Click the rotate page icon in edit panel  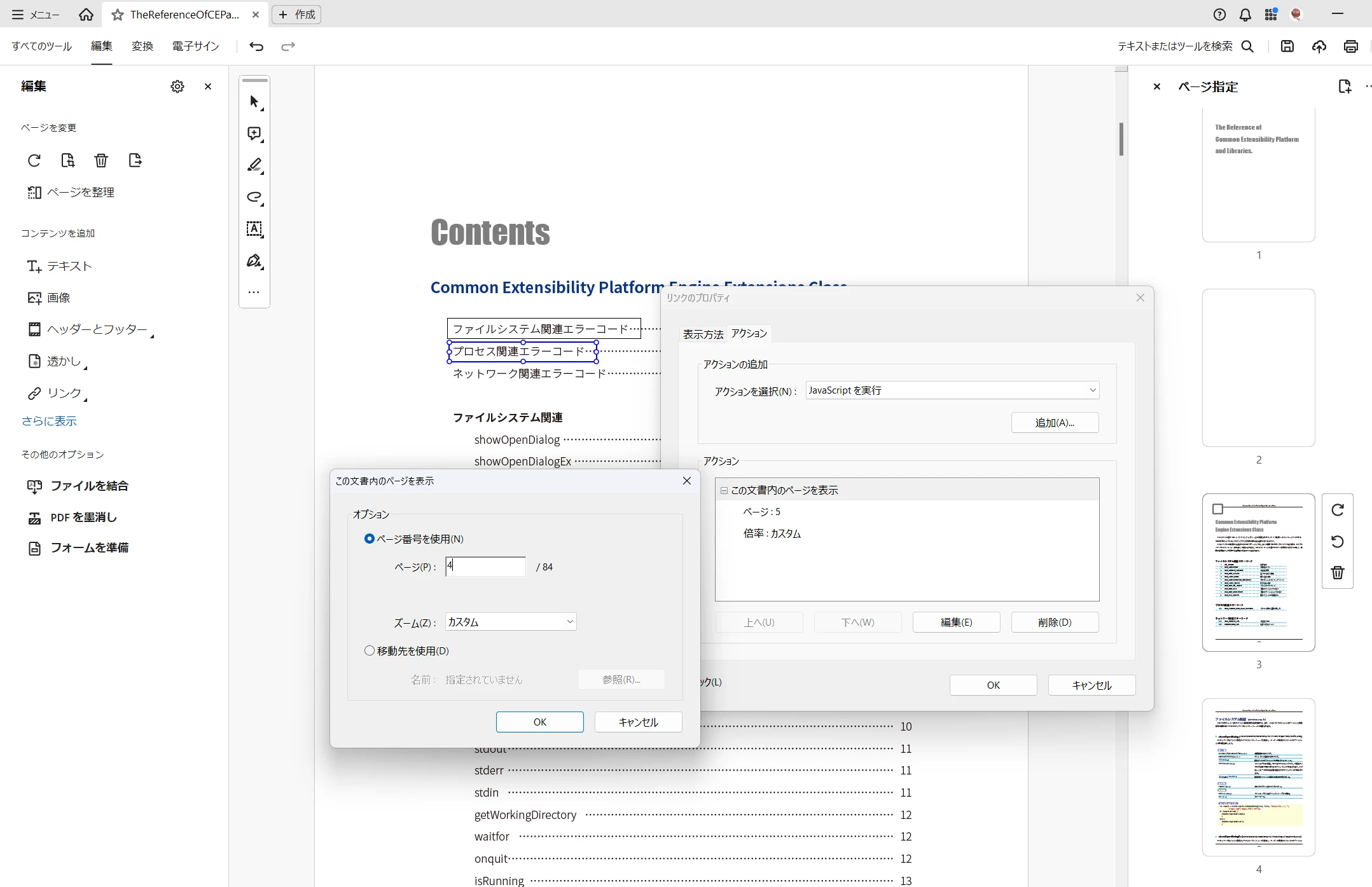click(x=34, y=160)
